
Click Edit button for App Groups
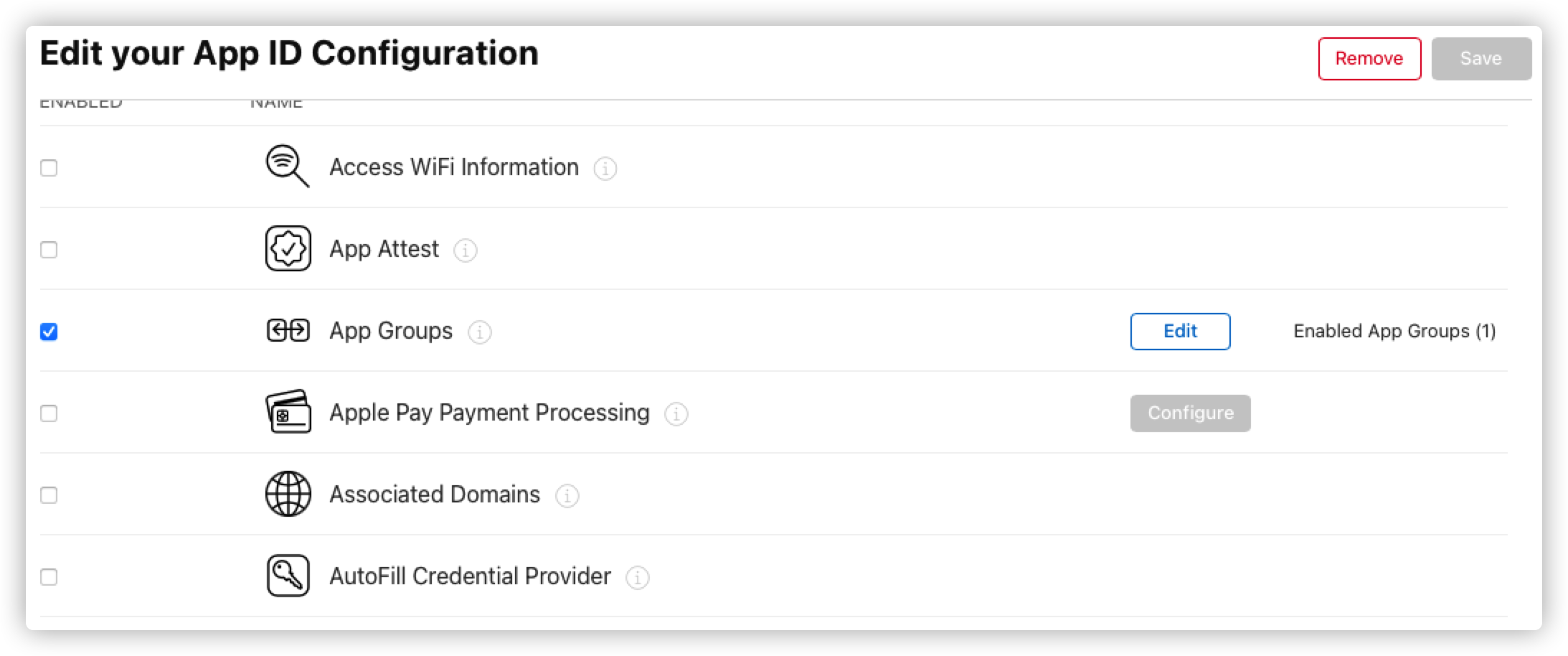1180,331
